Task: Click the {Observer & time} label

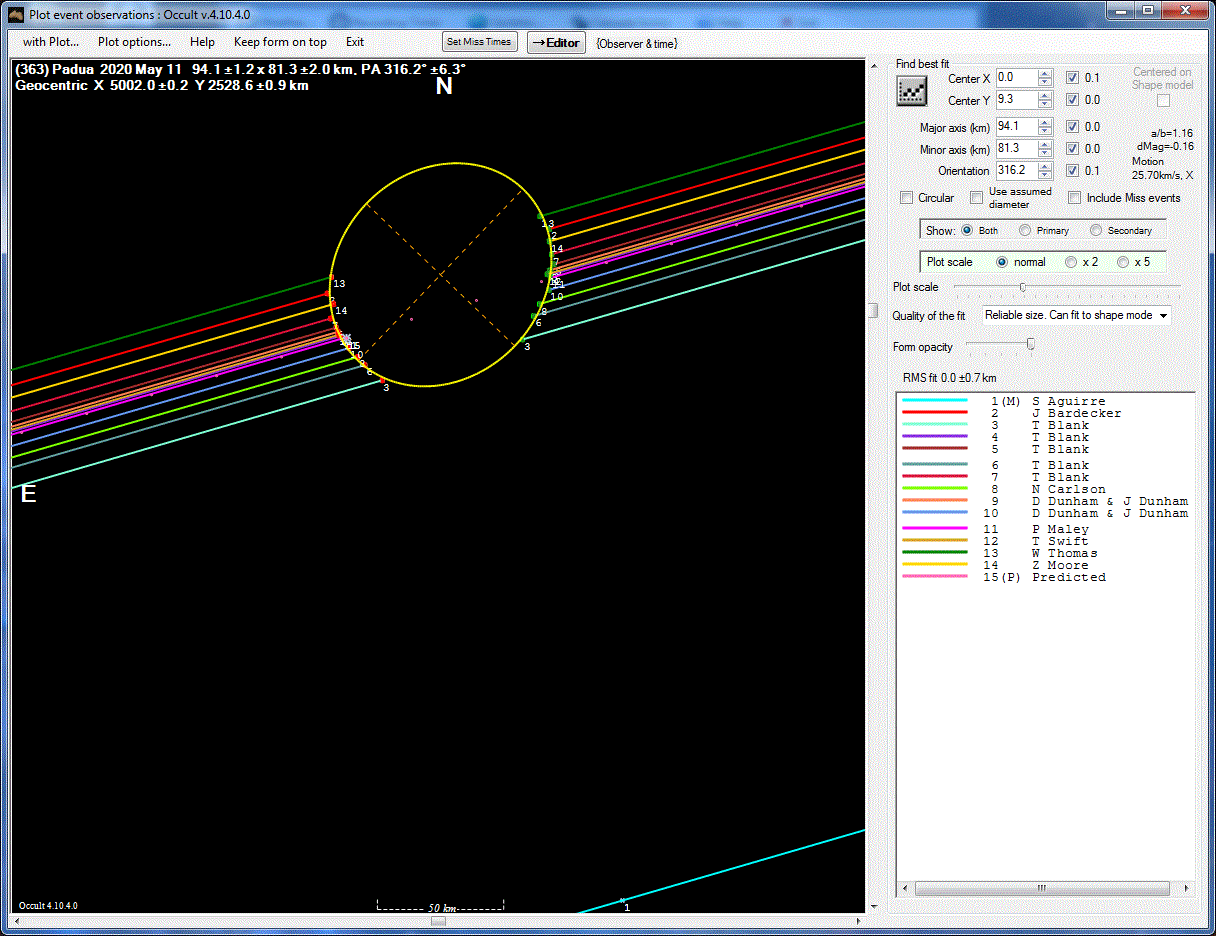Action: tap(636, 43)
